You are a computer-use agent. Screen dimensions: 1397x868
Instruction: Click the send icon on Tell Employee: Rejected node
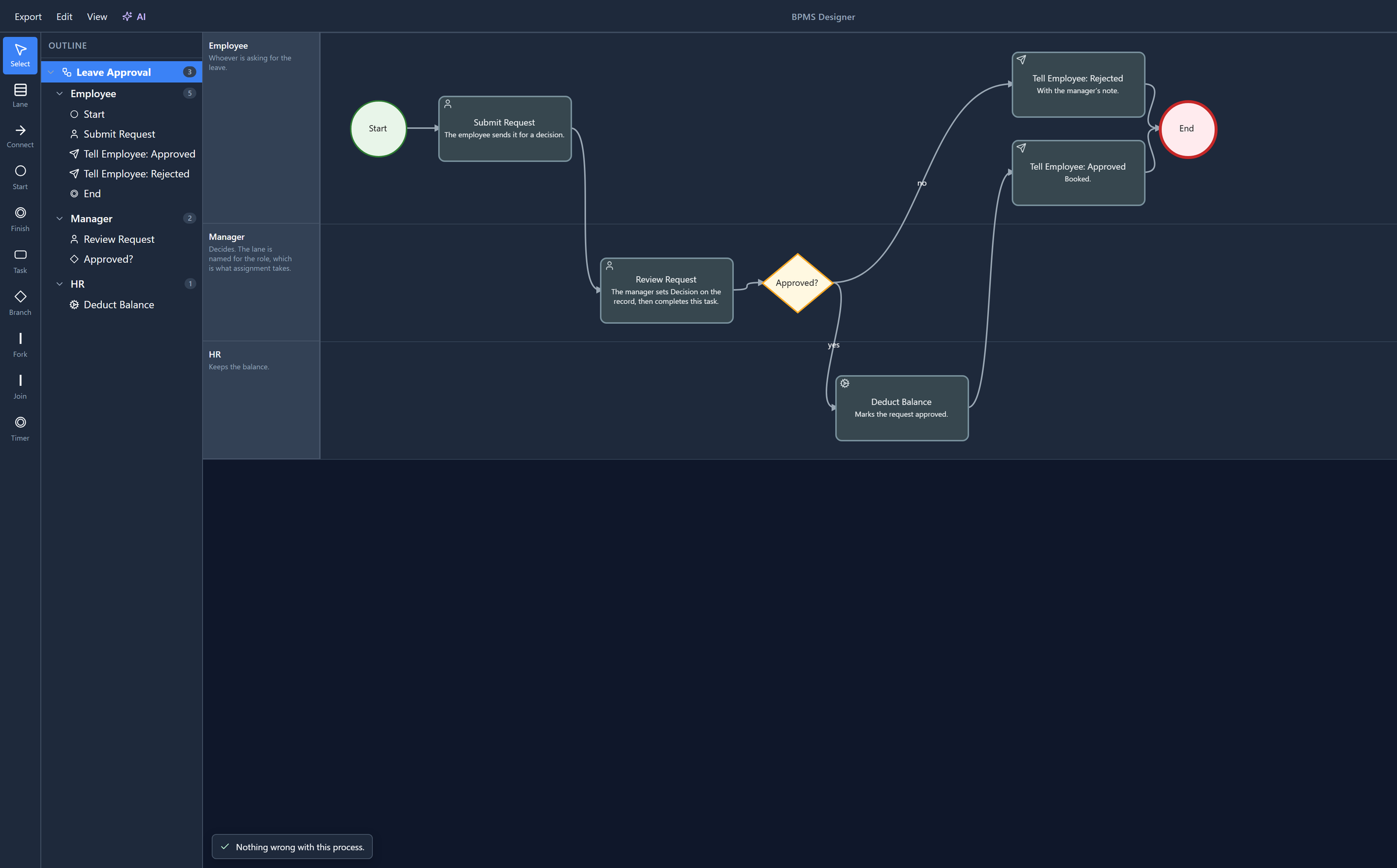click(1021, 59)
